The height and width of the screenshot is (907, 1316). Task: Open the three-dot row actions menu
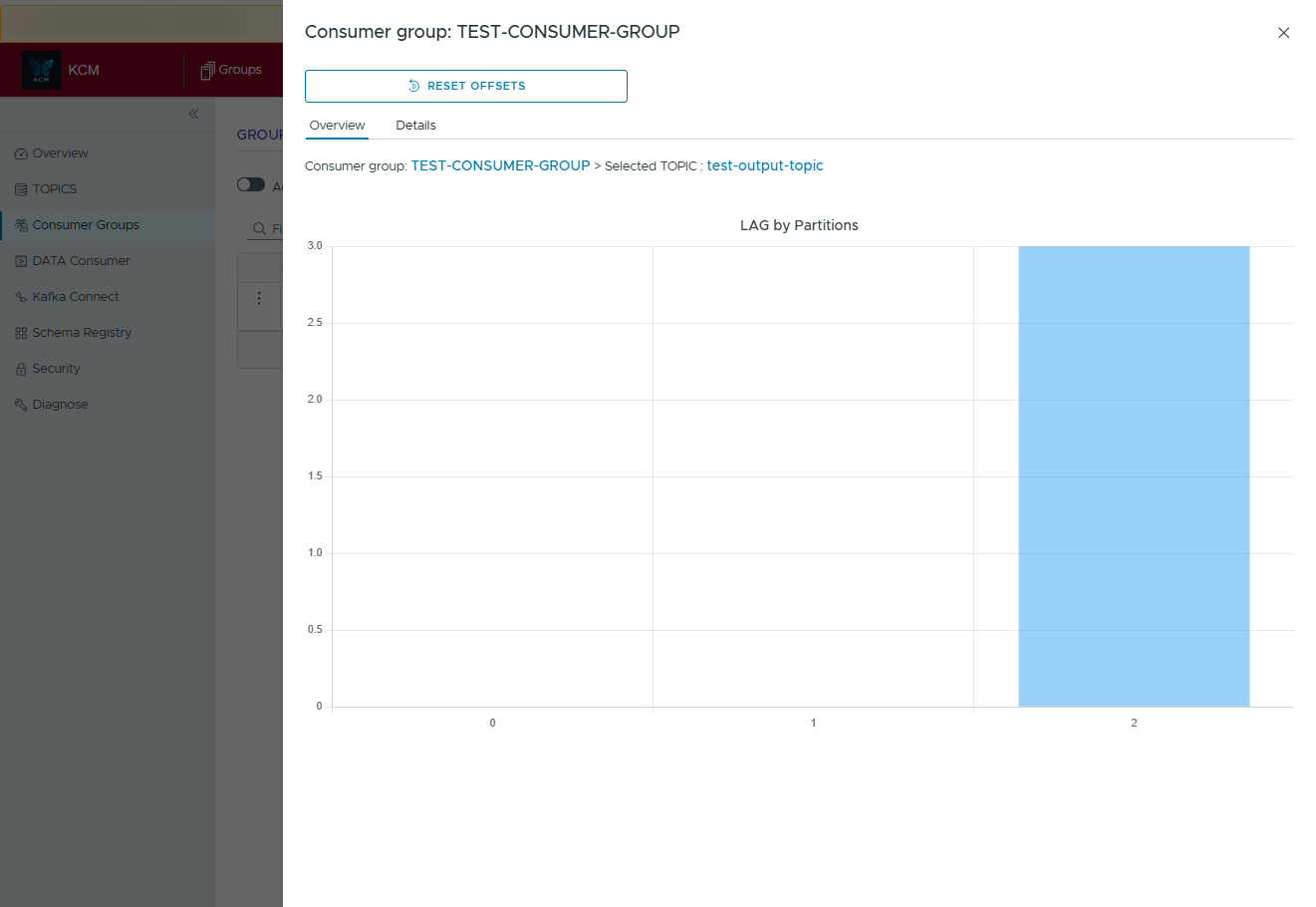point(259,298)
